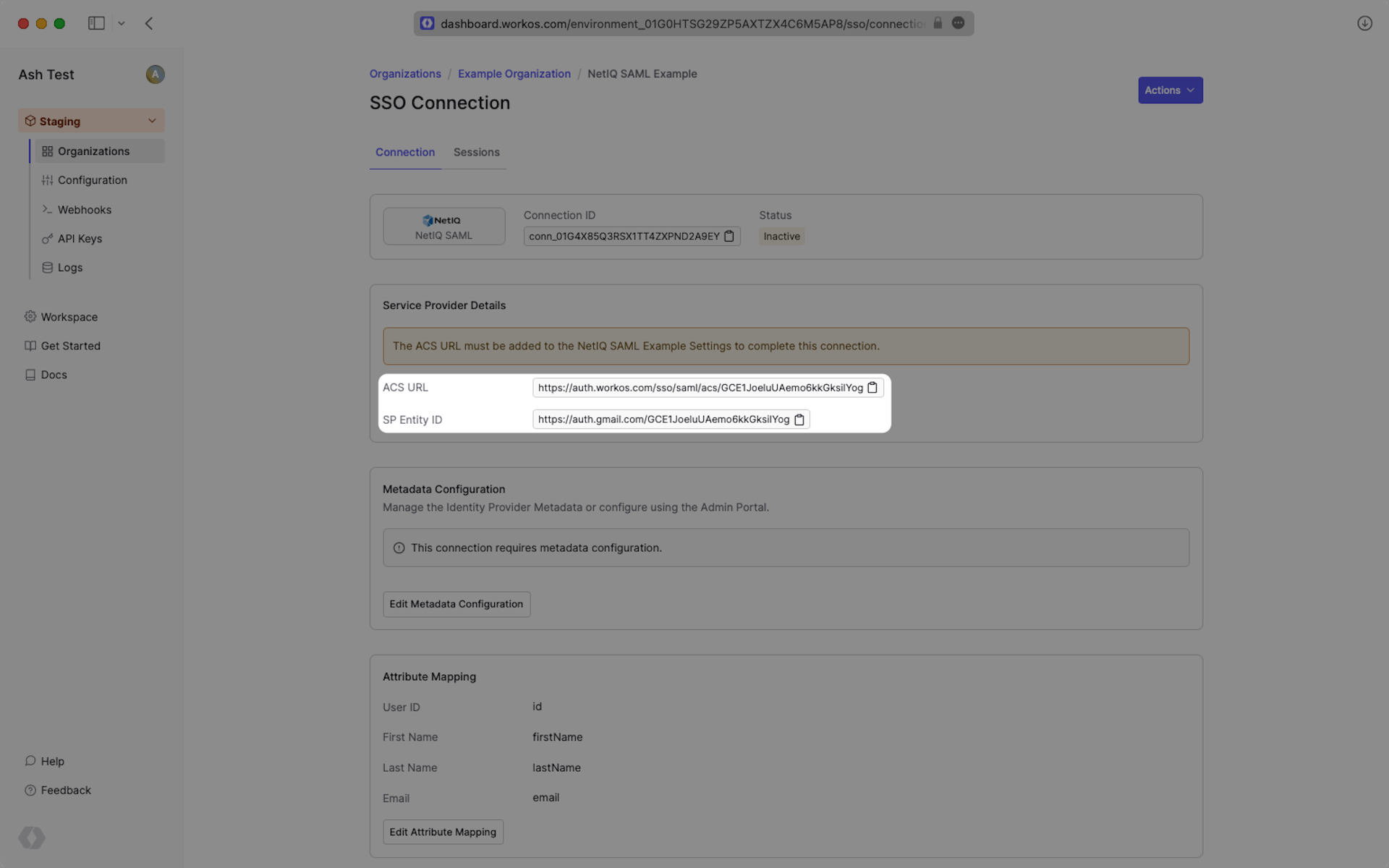Open the Logs page
Viewport: 1389px width, 868px height.
(x=69, y=268)
